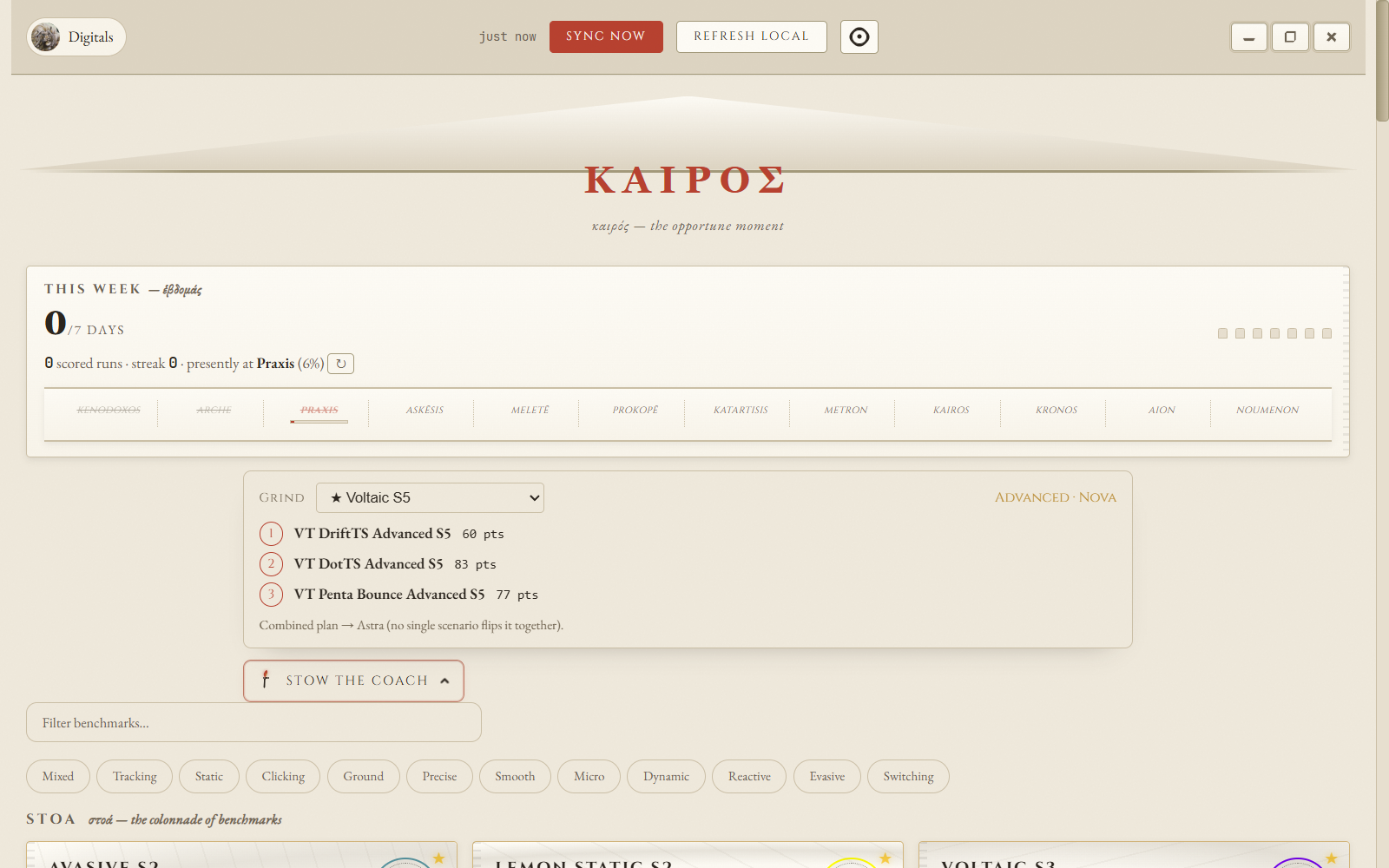1389x868 pixels.
Task: Toggle the Mixed filter chip
Action: pos(58,776)
